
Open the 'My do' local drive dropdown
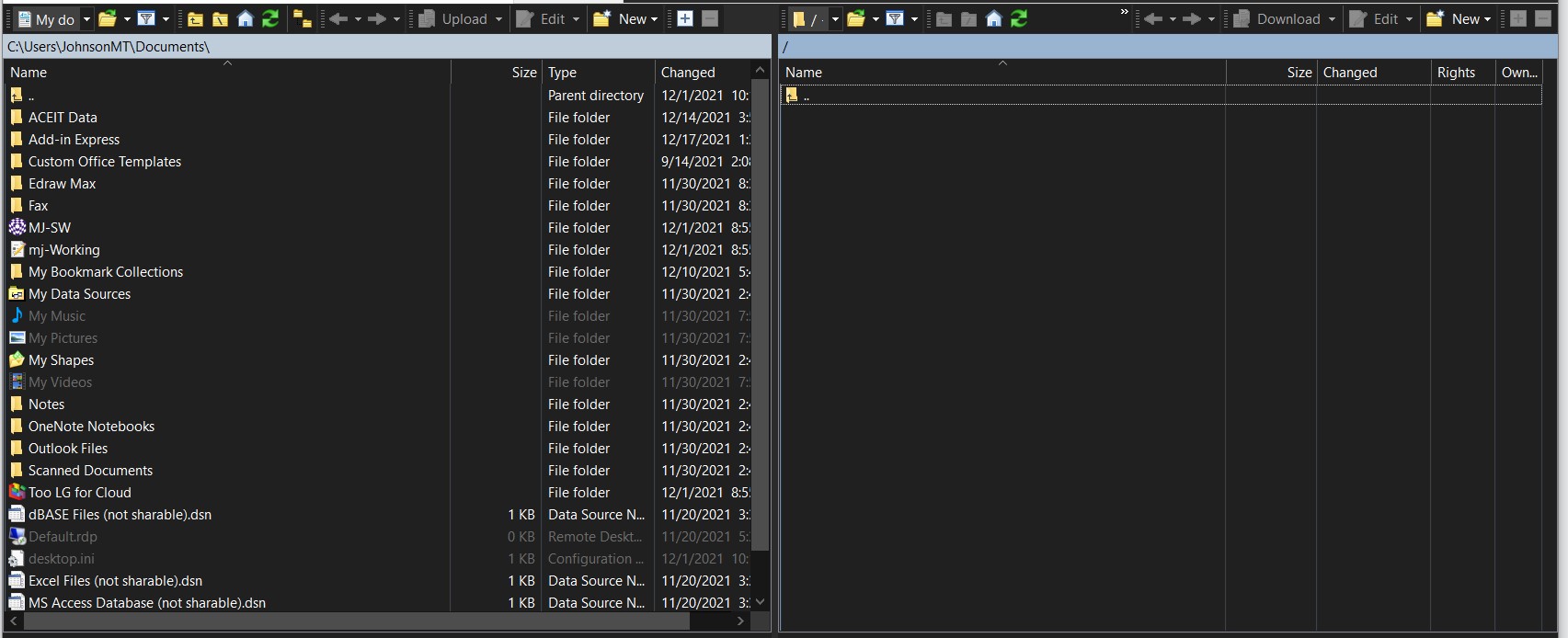click(x=86, y=18)
